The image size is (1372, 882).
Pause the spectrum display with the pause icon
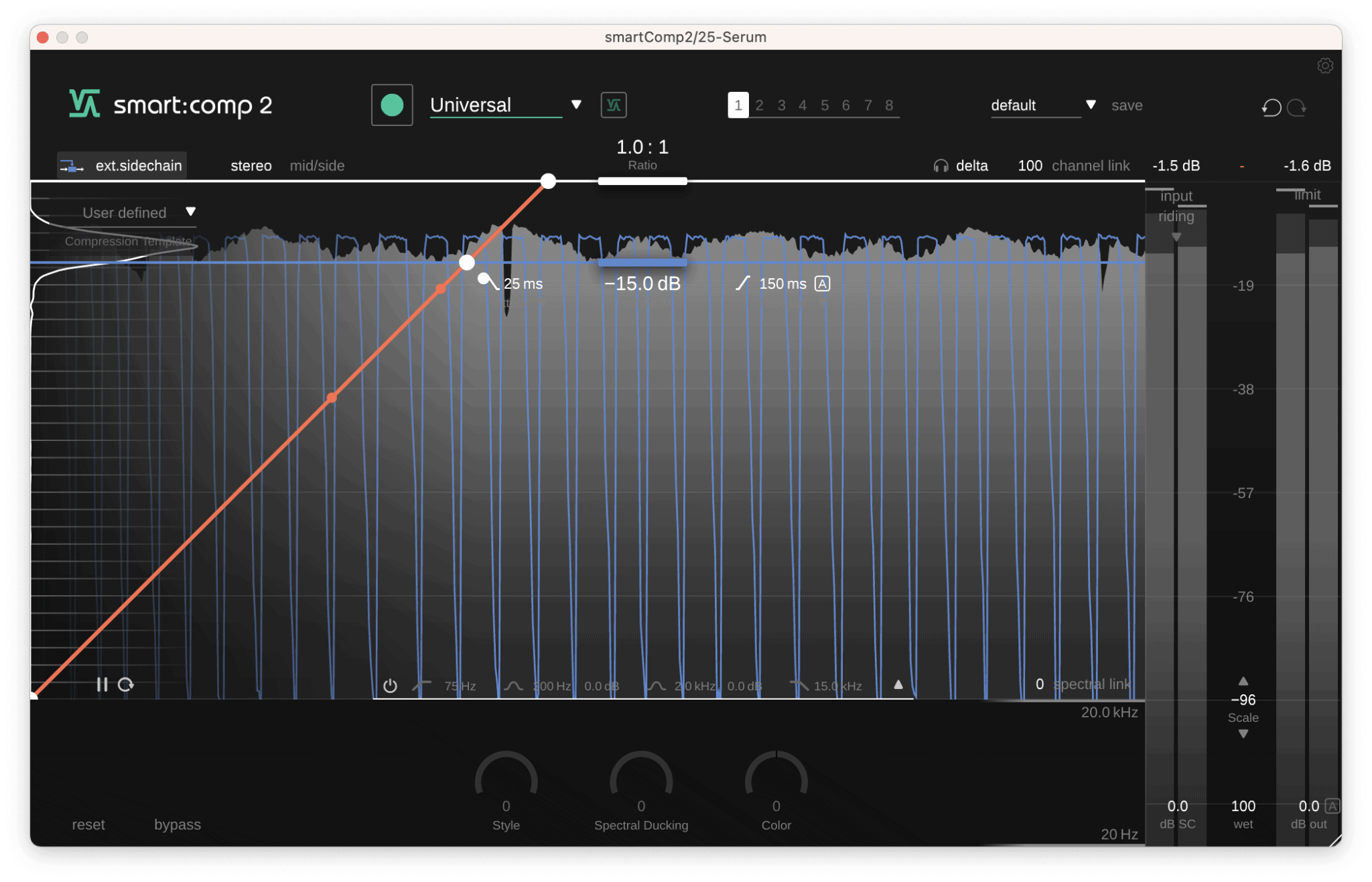click(x=103, y=684)
